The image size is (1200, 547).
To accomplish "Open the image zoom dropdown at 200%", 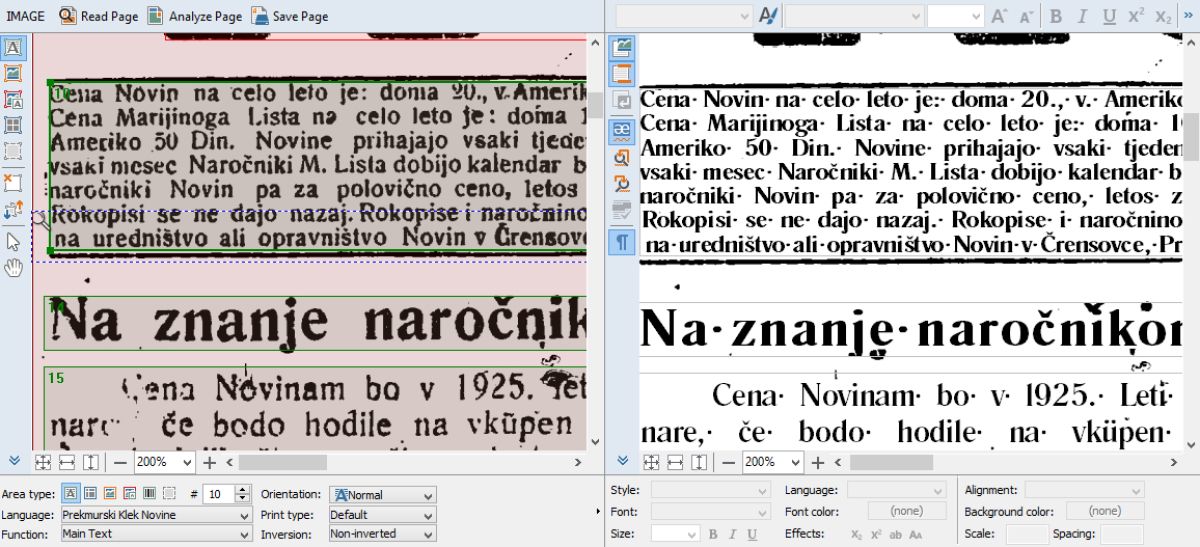I will (x=164, y=463).
